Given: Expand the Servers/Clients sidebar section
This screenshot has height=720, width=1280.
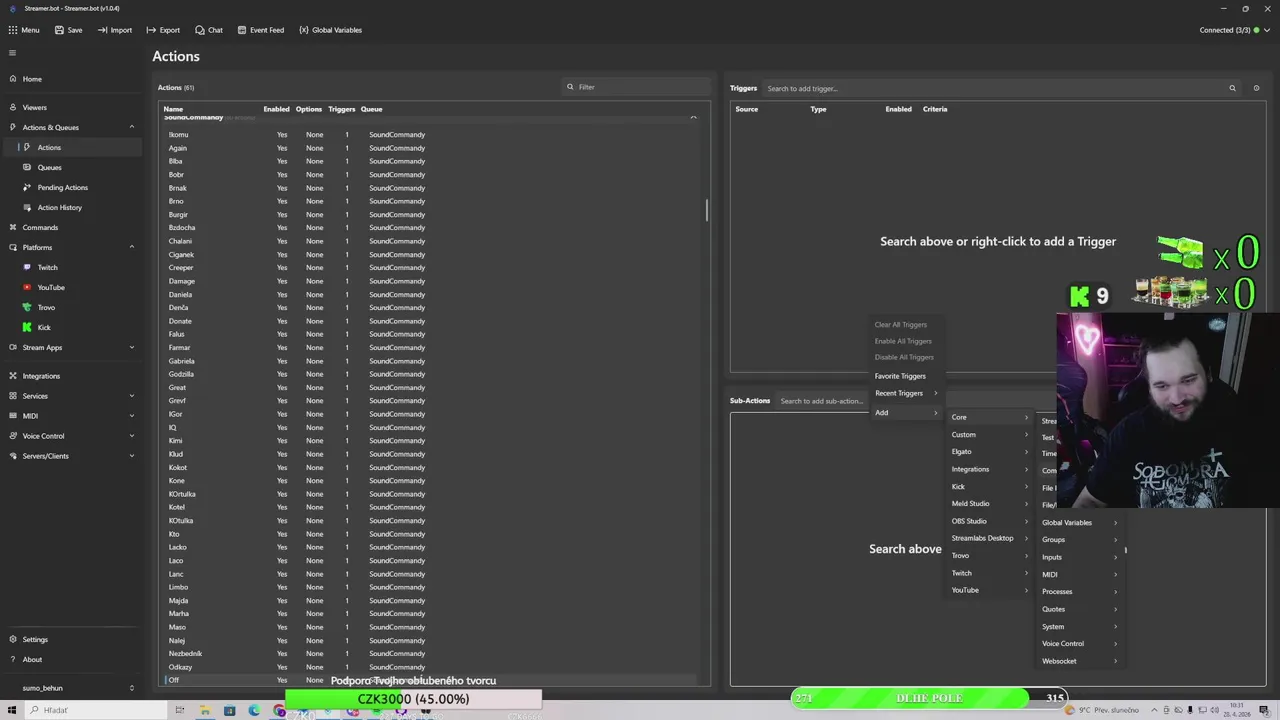Looking at the screenshot, I should click(131, 456).
